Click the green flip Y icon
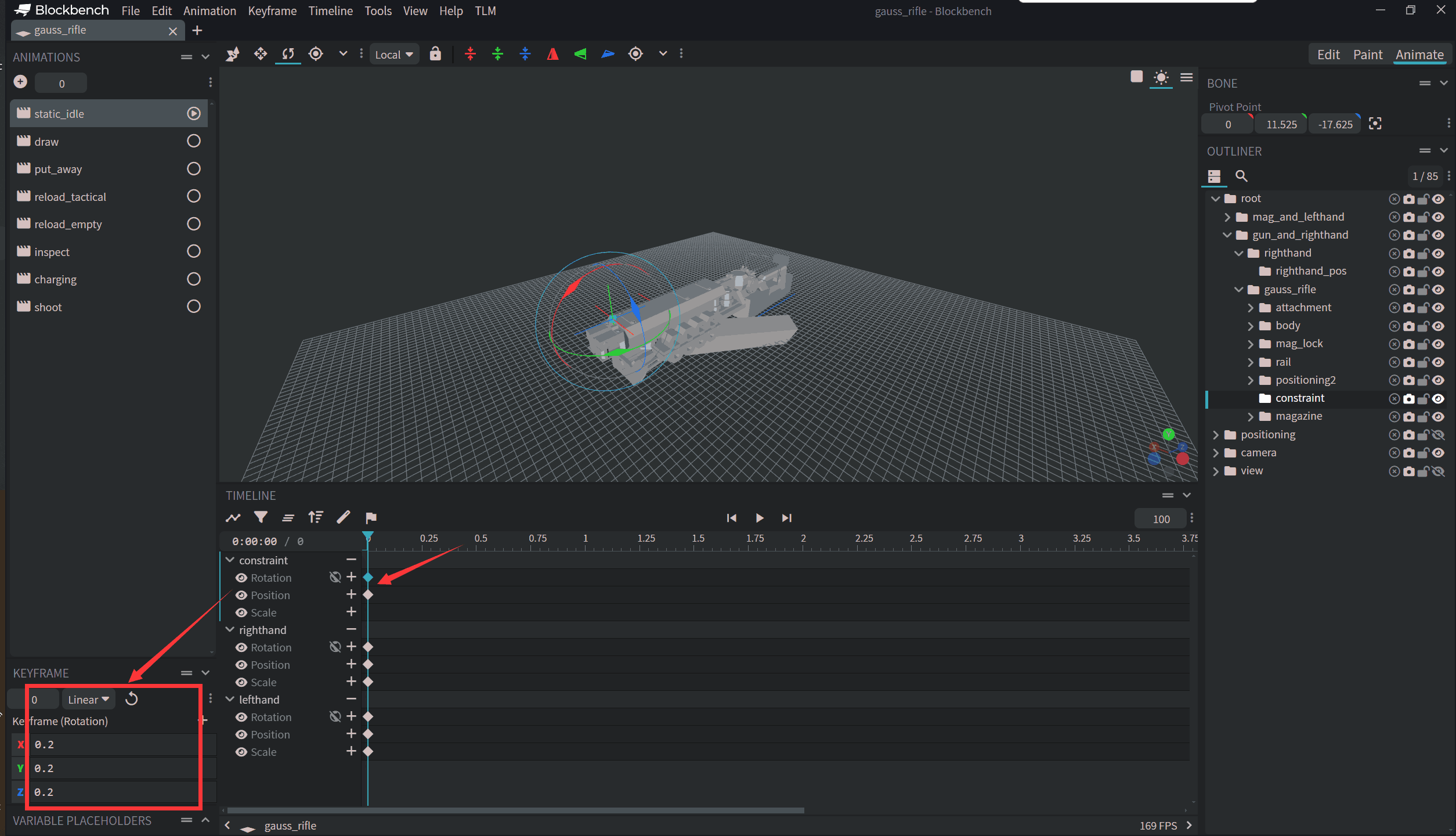This screenshot has width=1456, height=836. click(580, 54)
